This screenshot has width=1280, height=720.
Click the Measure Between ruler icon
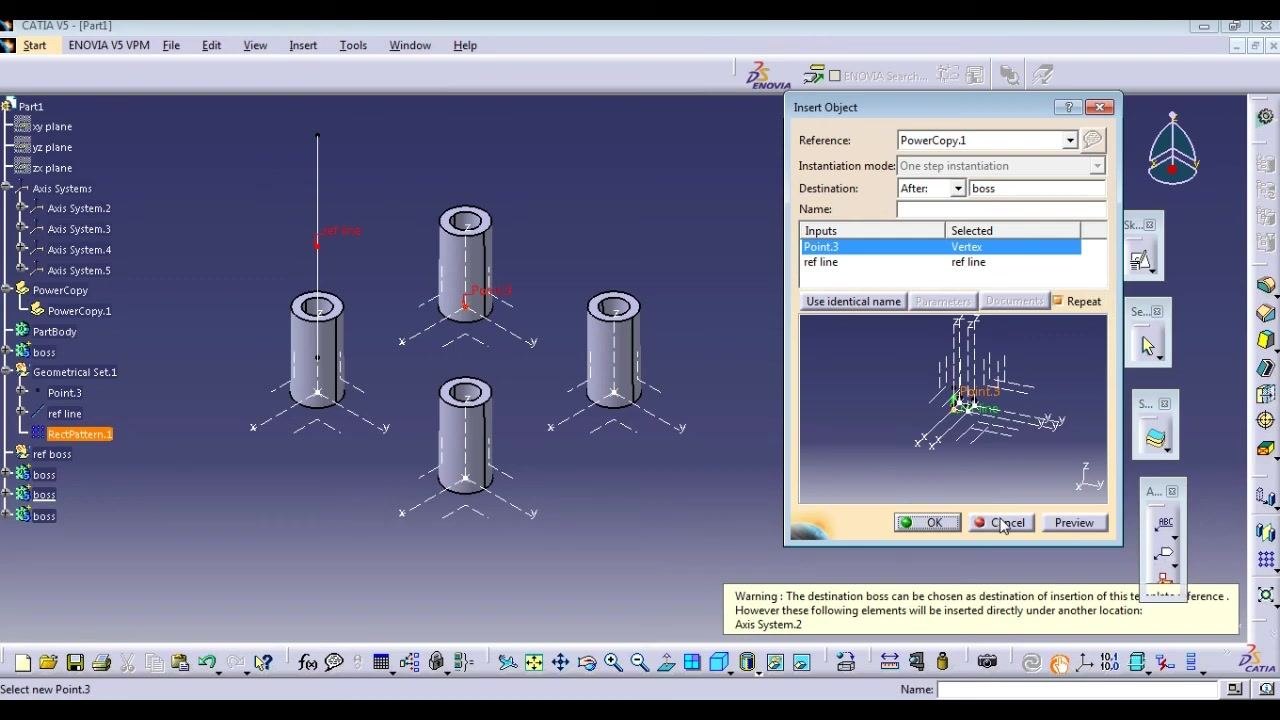[x=889, y=662]
